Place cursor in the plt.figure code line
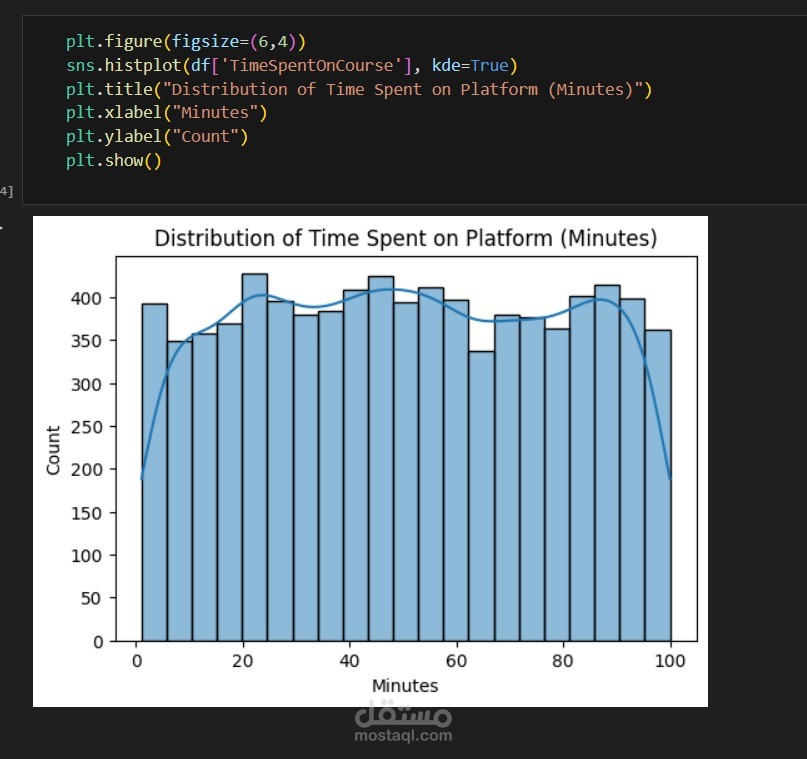The image size is (807, 759). pyautogui.click(x=186, y=41)
